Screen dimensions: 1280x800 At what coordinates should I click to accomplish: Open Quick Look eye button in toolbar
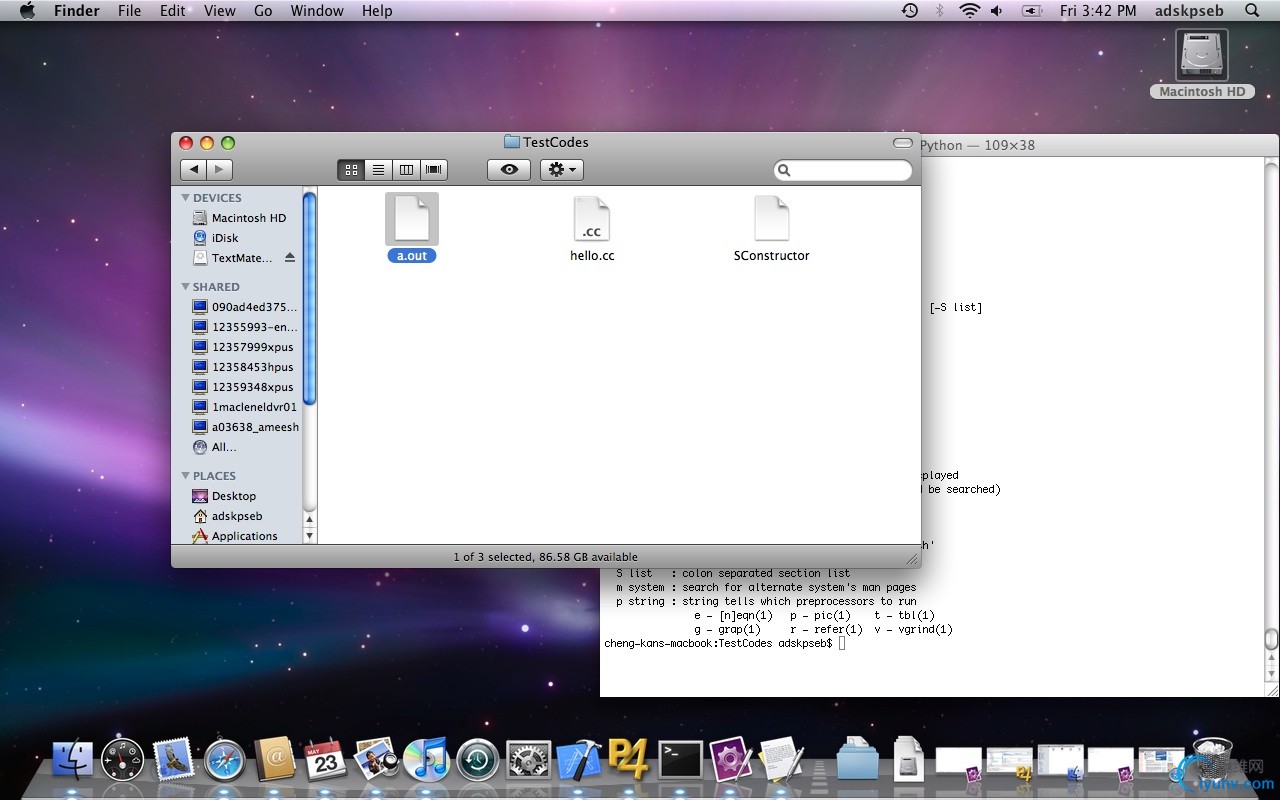[509, 170]
